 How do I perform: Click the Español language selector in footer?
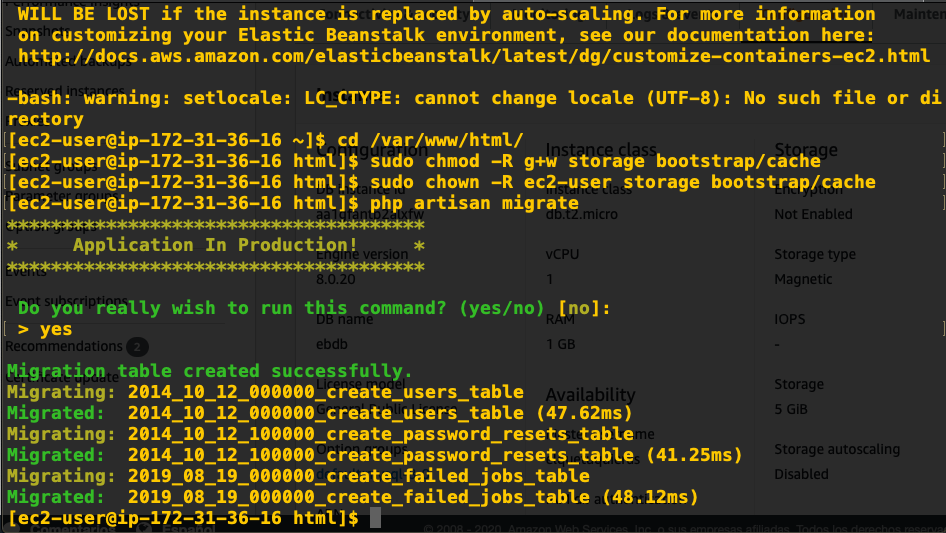pos(188,528)
